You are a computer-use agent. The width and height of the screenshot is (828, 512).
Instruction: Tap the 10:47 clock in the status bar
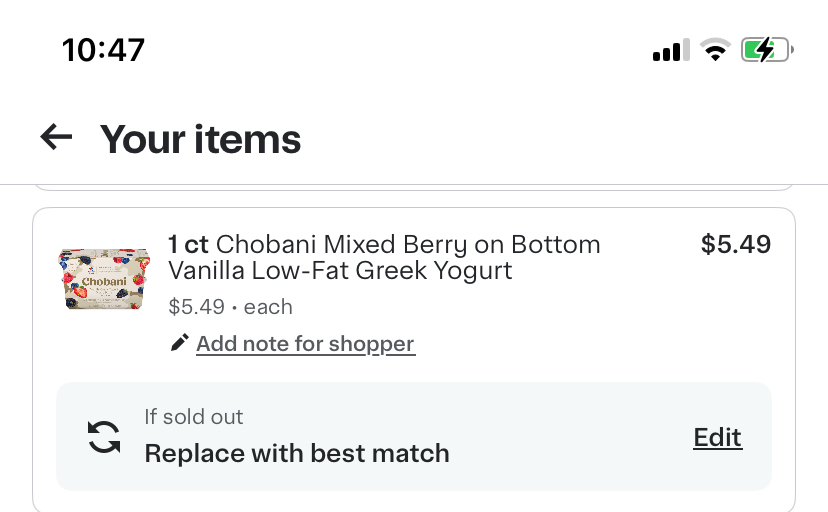coord(103,50)
